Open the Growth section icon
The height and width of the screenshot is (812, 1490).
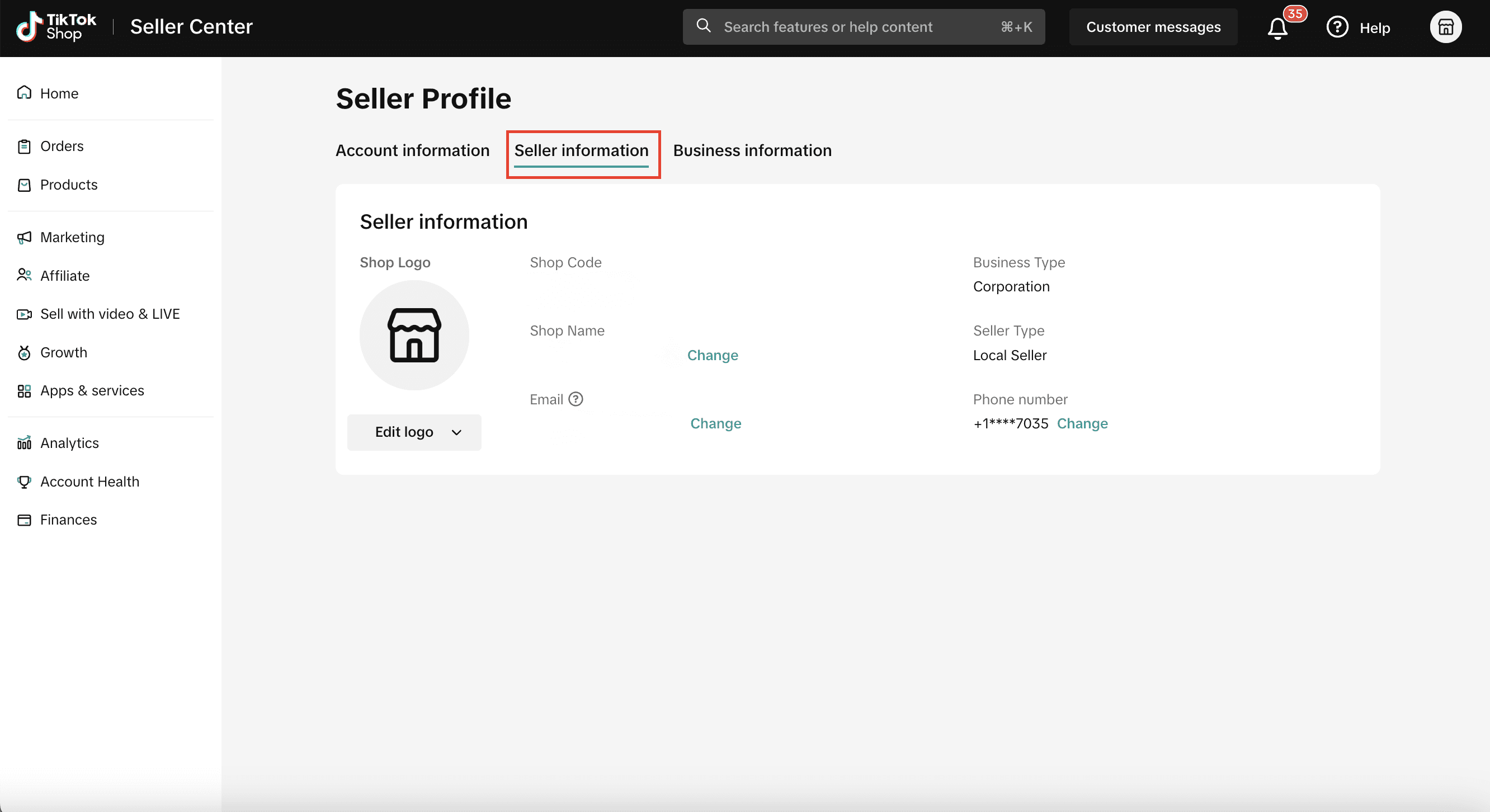click(24, 352)
